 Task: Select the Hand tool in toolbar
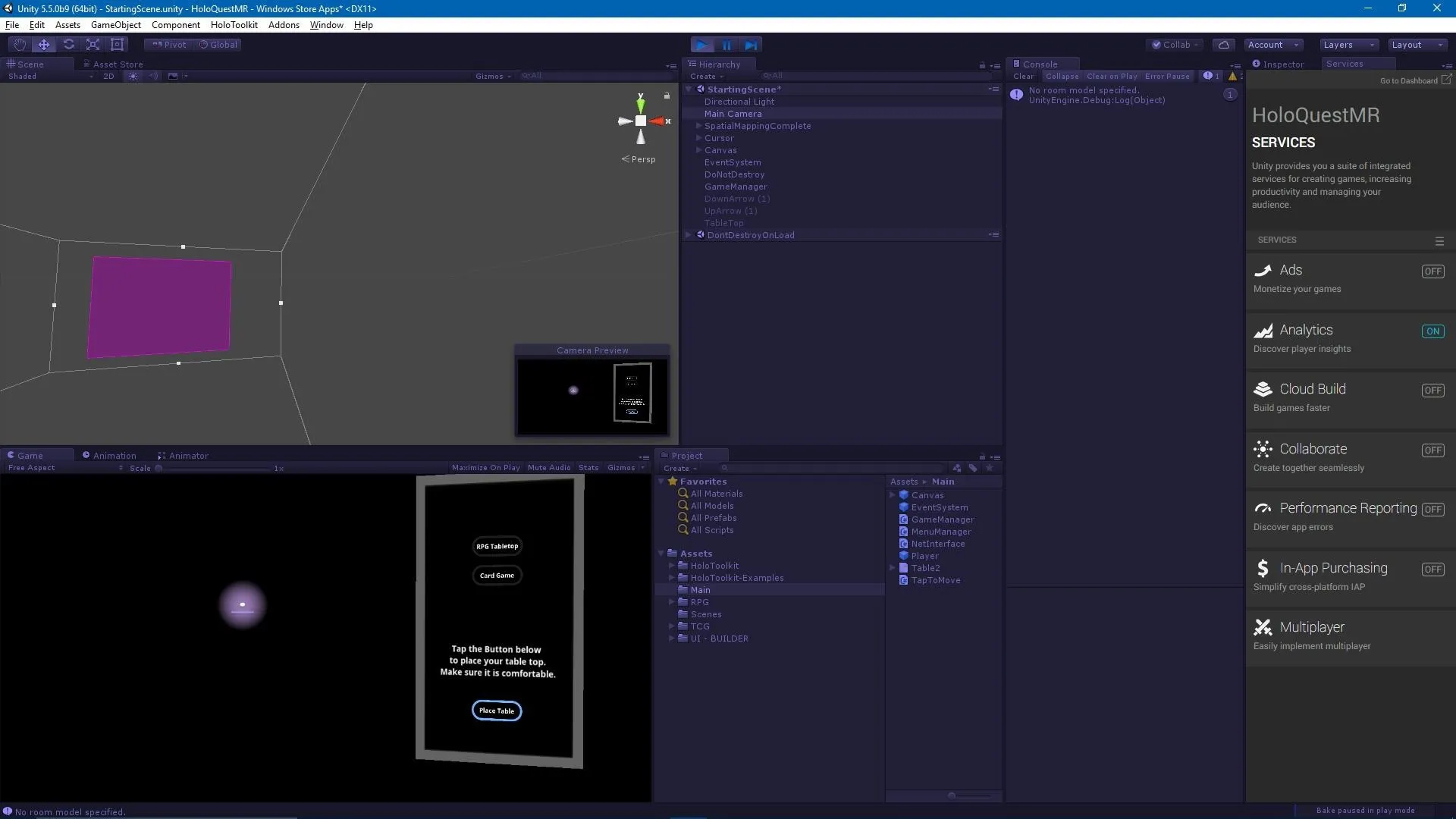click(x=20, y=45)
